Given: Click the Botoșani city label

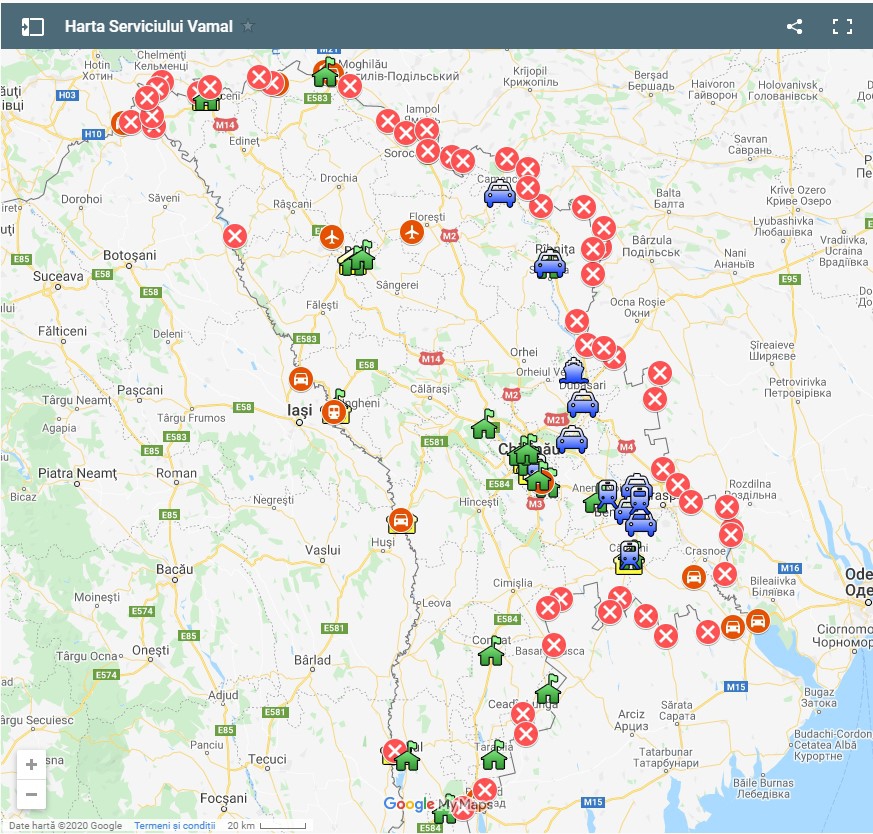Looking at the screenshot, I should [x=130, y=255].
